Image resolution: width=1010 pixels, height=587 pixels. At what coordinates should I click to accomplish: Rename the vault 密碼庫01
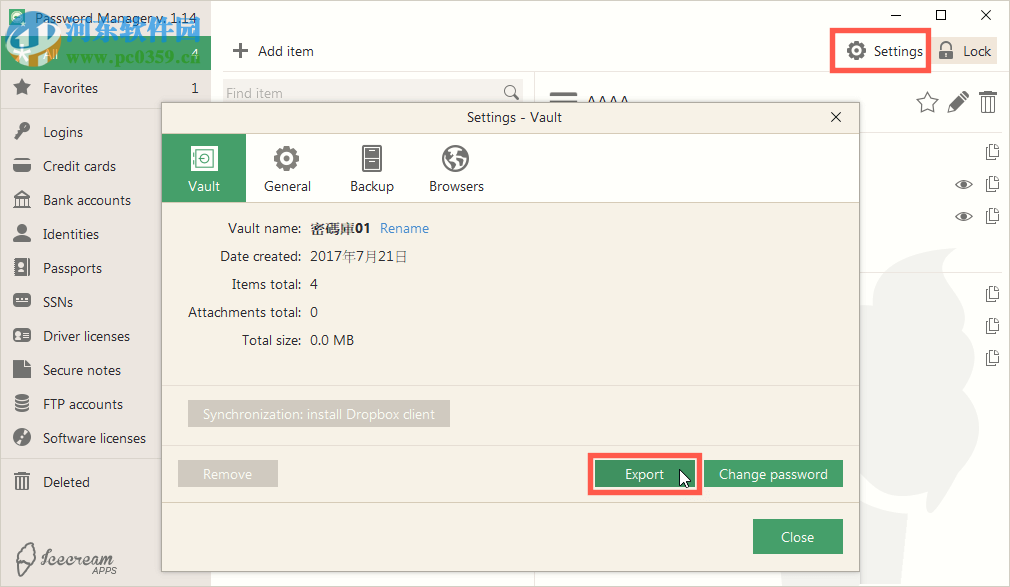pyautogui.click(x=404, y=228)
